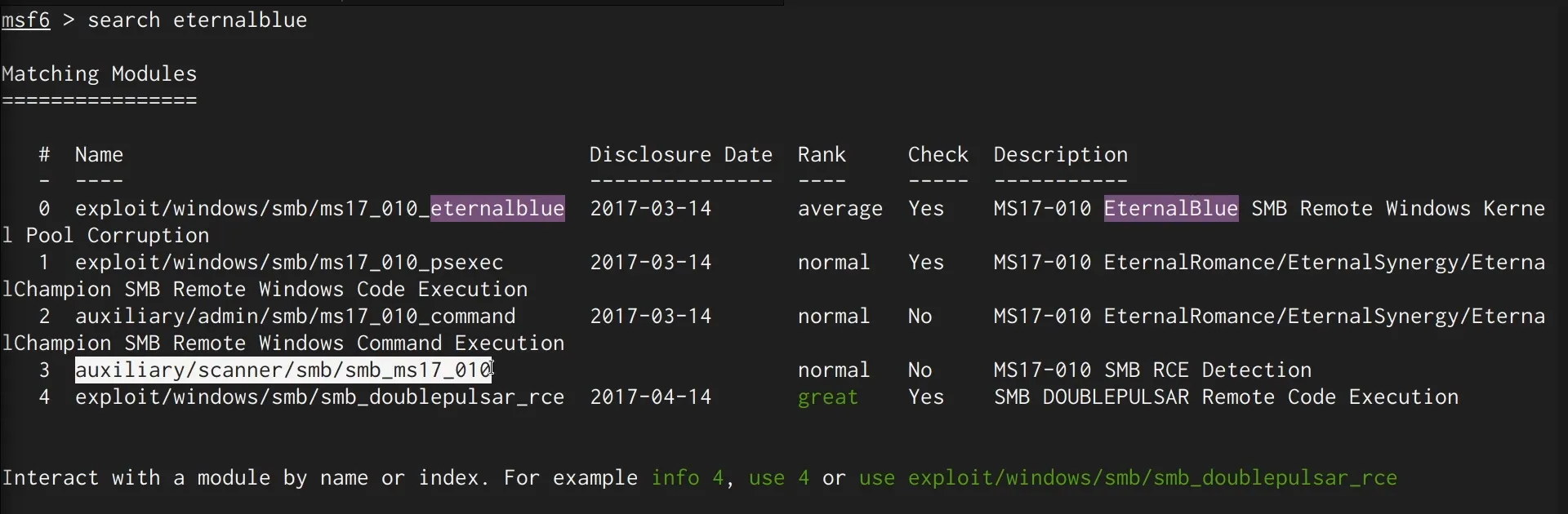
Task: Click module name auxiliary/admin/smb/ms17_010_command
Action: click(296, 317)
